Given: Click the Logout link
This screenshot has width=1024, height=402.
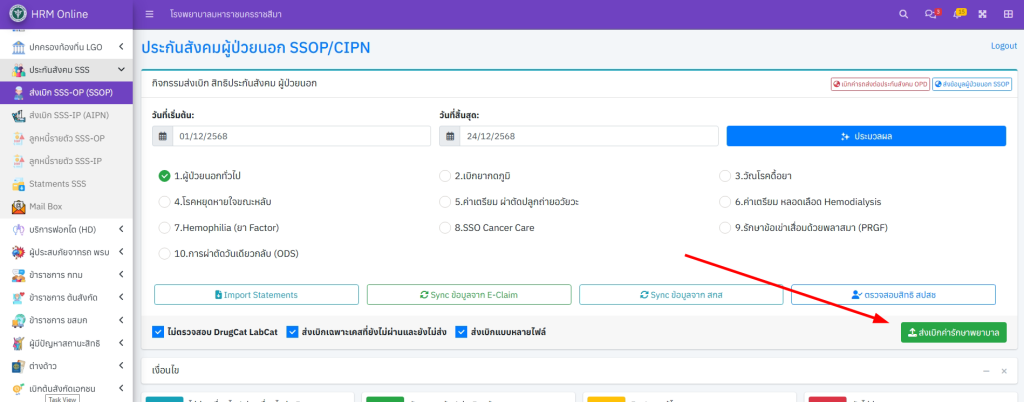Looking at the screenshot, I should (x=1003, y=46).
